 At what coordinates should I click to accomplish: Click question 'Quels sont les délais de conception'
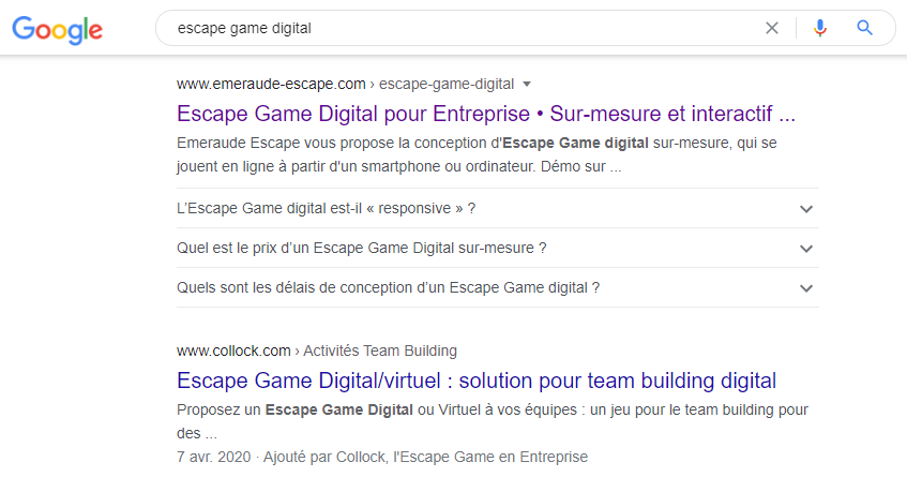coord(388,288)
